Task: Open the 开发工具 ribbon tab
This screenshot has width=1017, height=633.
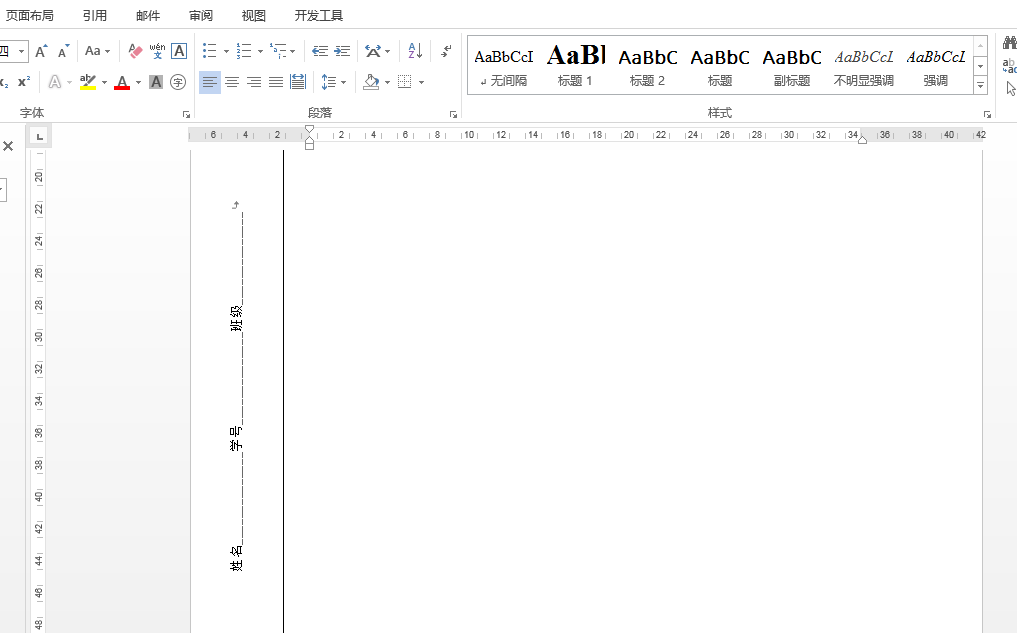Action: pyautogui.click(x=318, y=15)
